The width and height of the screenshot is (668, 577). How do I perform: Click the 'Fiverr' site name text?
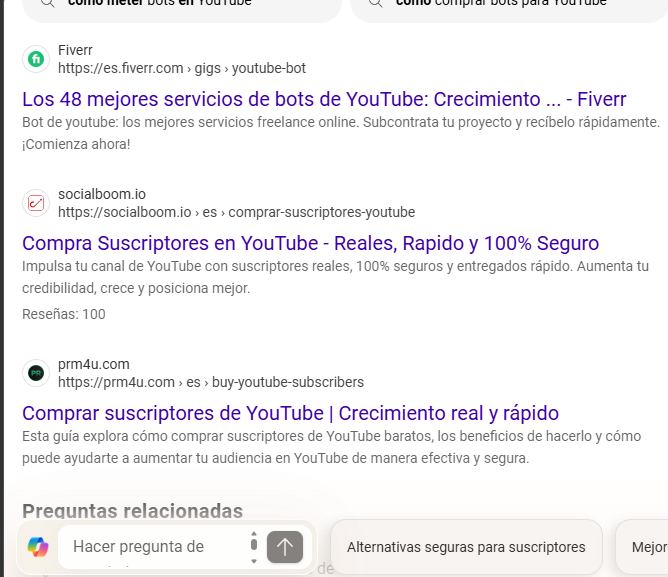click(x=75, y=50)
